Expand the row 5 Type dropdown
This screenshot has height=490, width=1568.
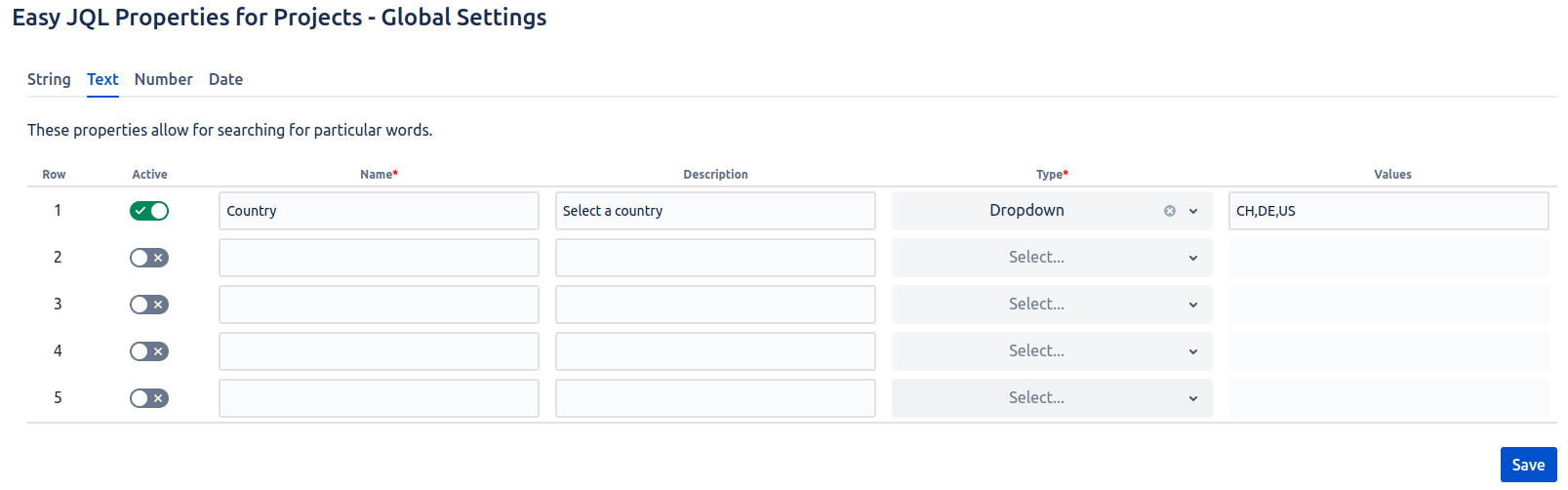(1051, 398)
